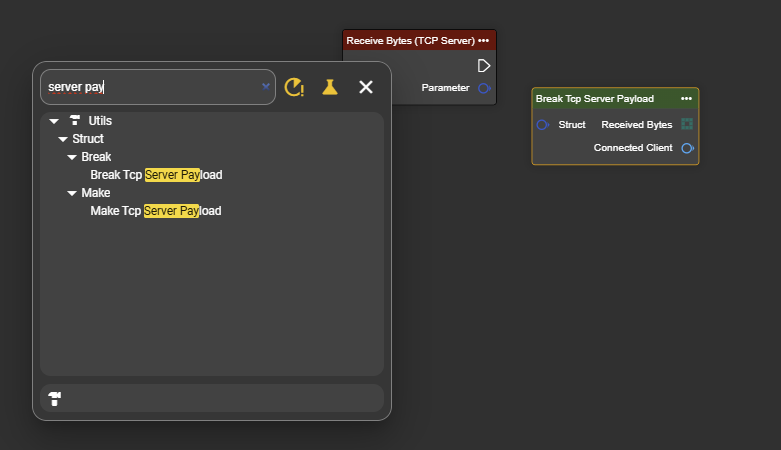Select Break Tcp Server Payload search result
This screenshot has height=450, width=781.
click(x=156, y=175)
